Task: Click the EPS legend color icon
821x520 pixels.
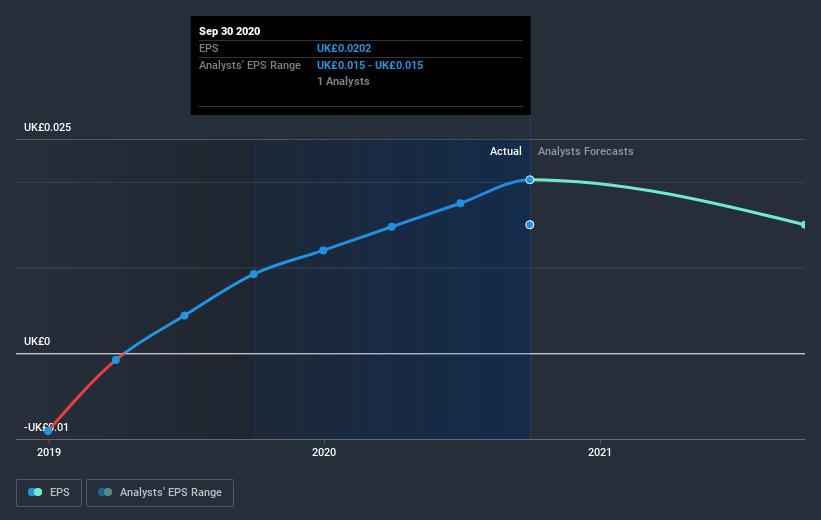Action: pyautogui.click(x=35, y=492)
